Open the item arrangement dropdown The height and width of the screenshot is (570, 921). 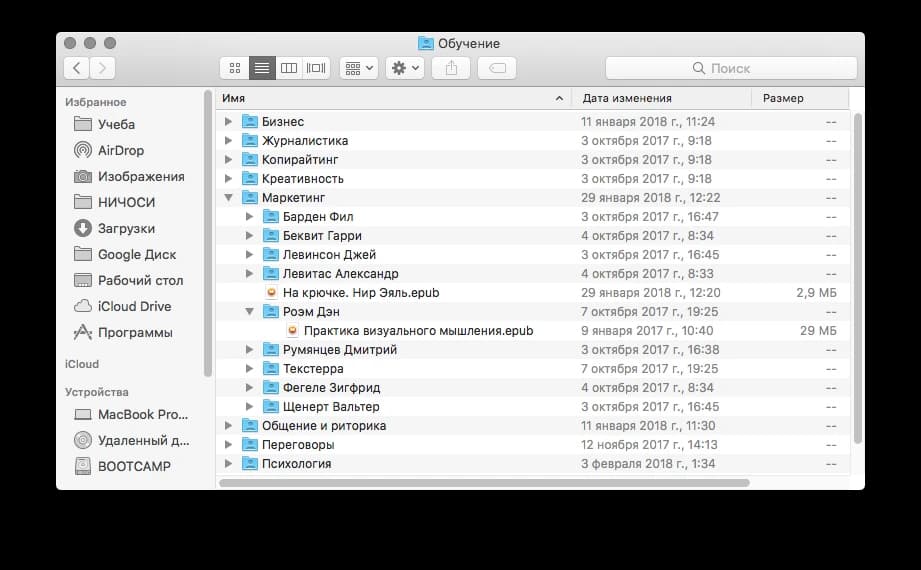(358, 68)
